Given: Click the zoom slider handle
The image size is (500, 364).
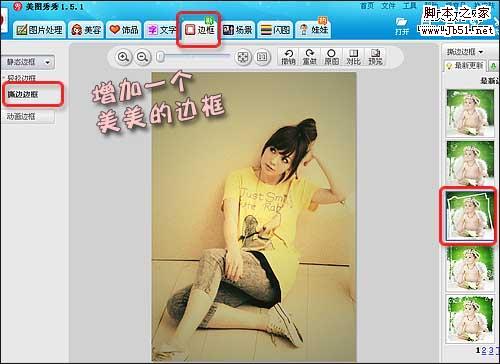Looking at the screenshot, I should click(x=161, y=57).
